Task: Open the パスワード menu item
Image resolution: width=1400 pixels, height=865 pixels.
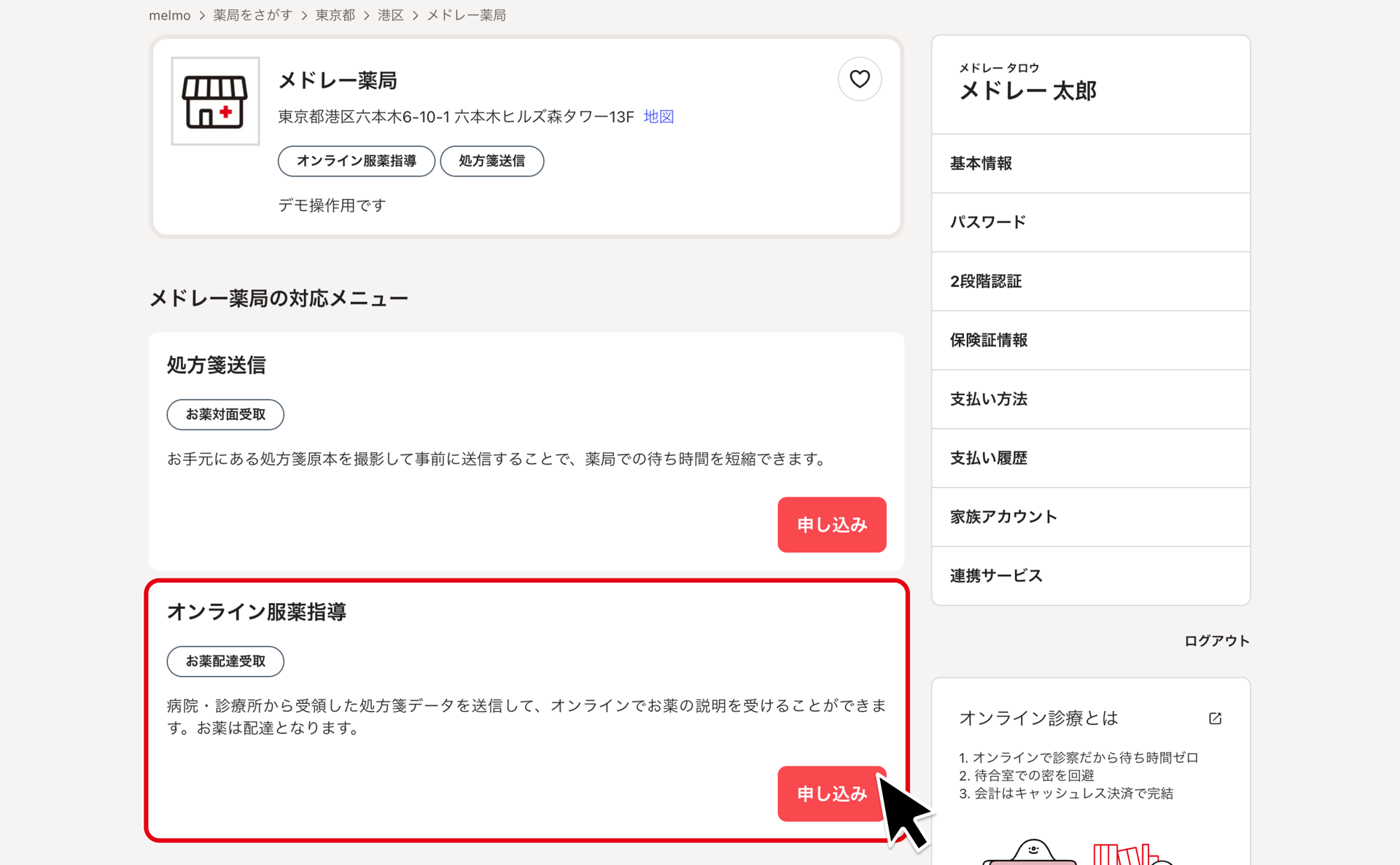Action: [988, 222]
